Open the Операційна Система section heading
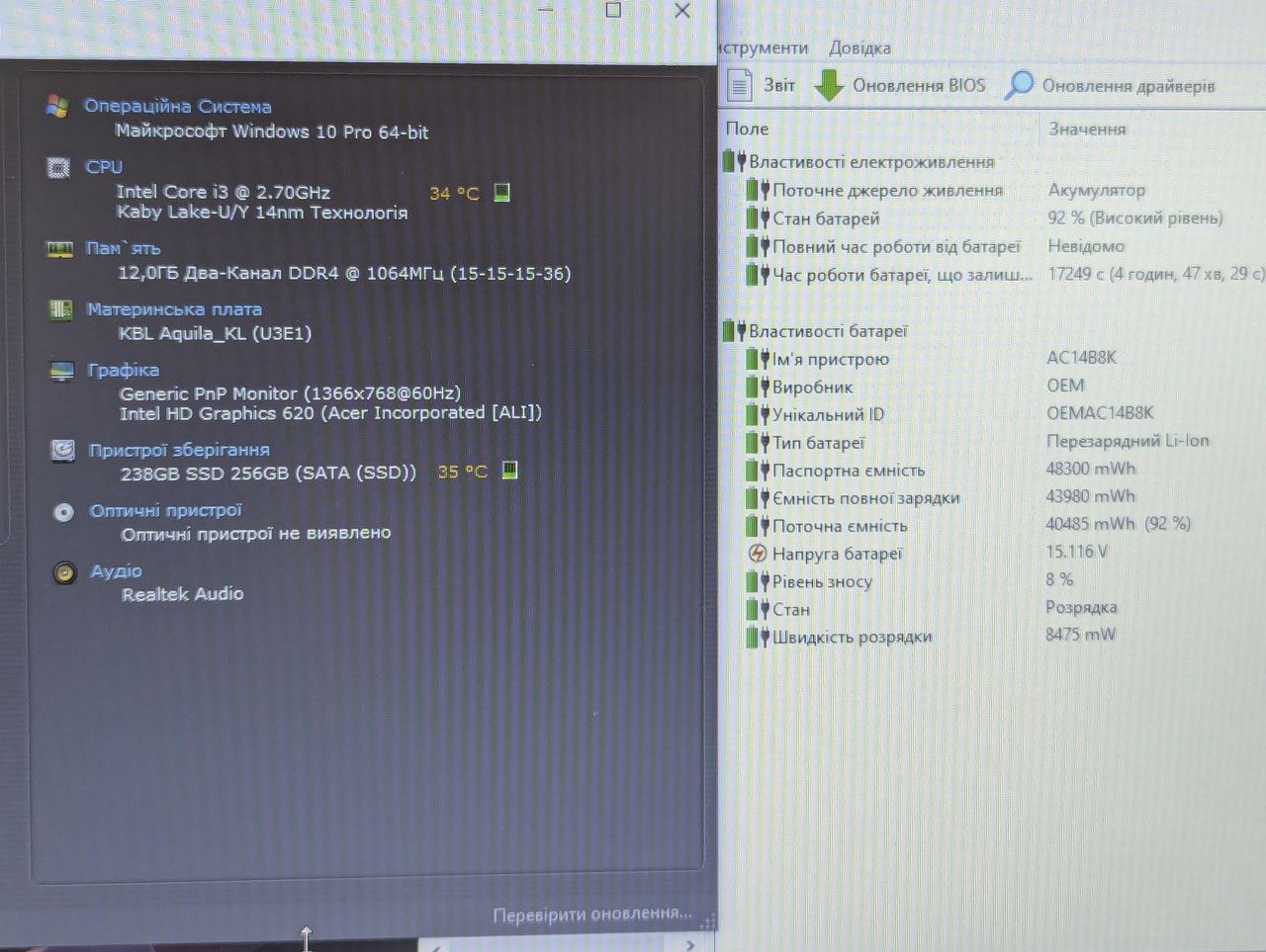Screen dimensions: 1266x952 pyautogui.click(x=178, y=106)
